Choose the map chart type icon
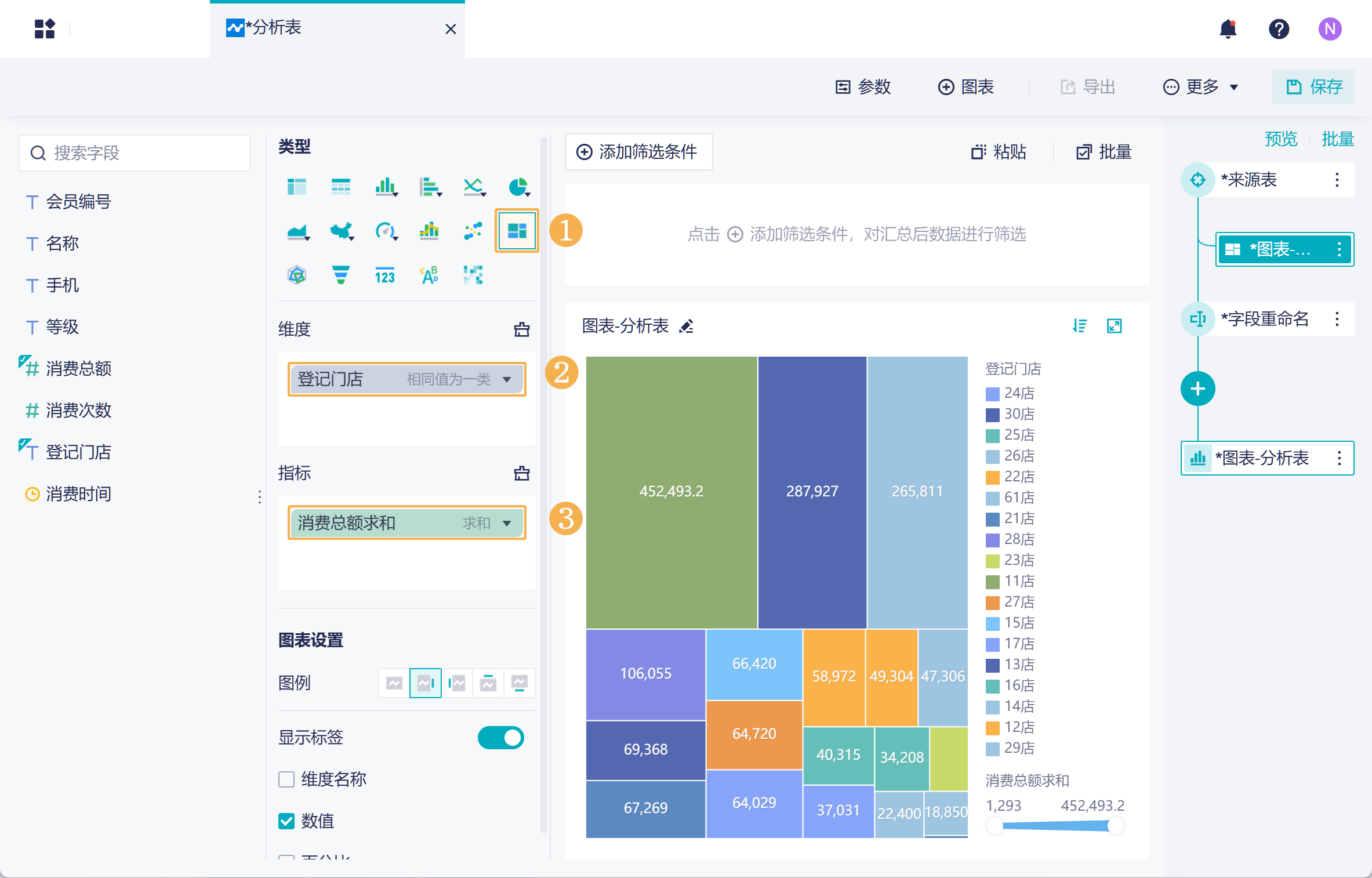The height and width of the screenshot is (878, 1372). point(342,231)
